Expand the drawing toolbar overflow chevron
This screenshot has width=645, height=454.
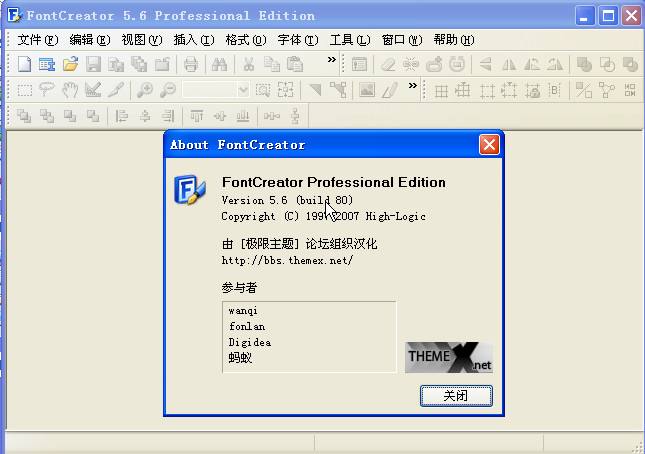(413, 86)
